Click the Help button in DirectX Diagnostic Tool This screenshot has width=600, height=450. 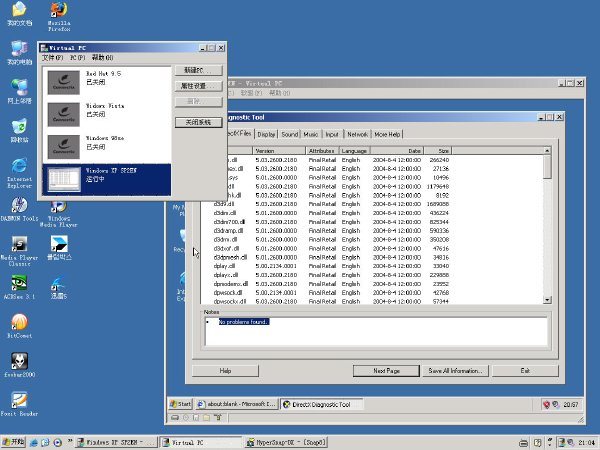pyautogui.click(x=225, y=371)
